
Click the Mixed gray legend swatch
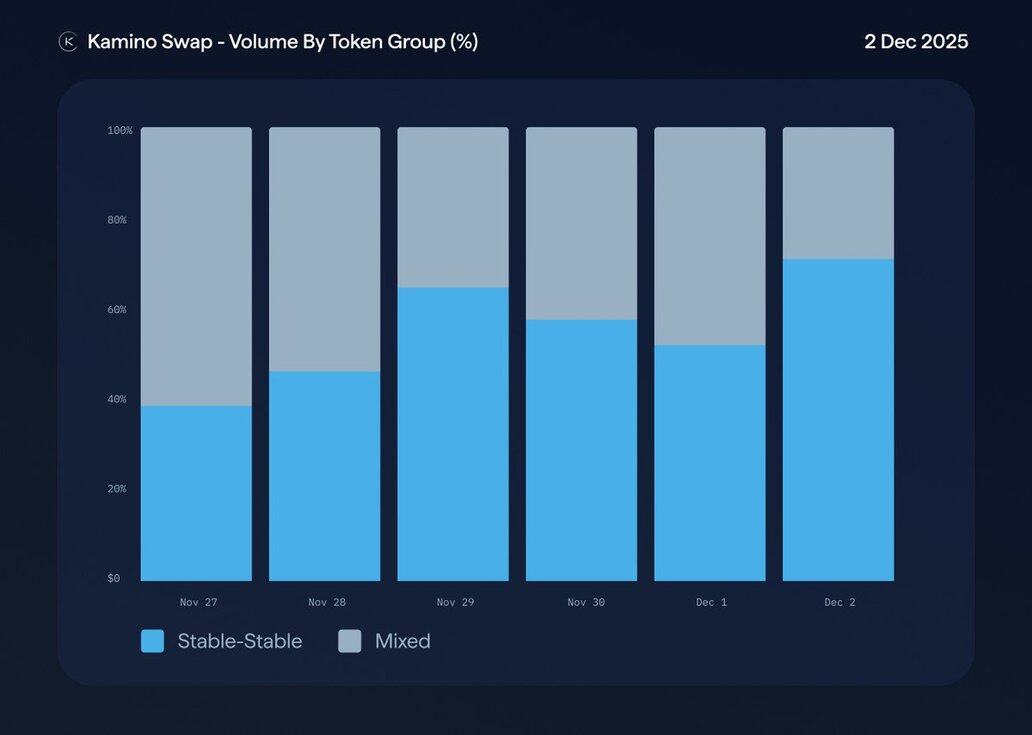coord(350,641)
